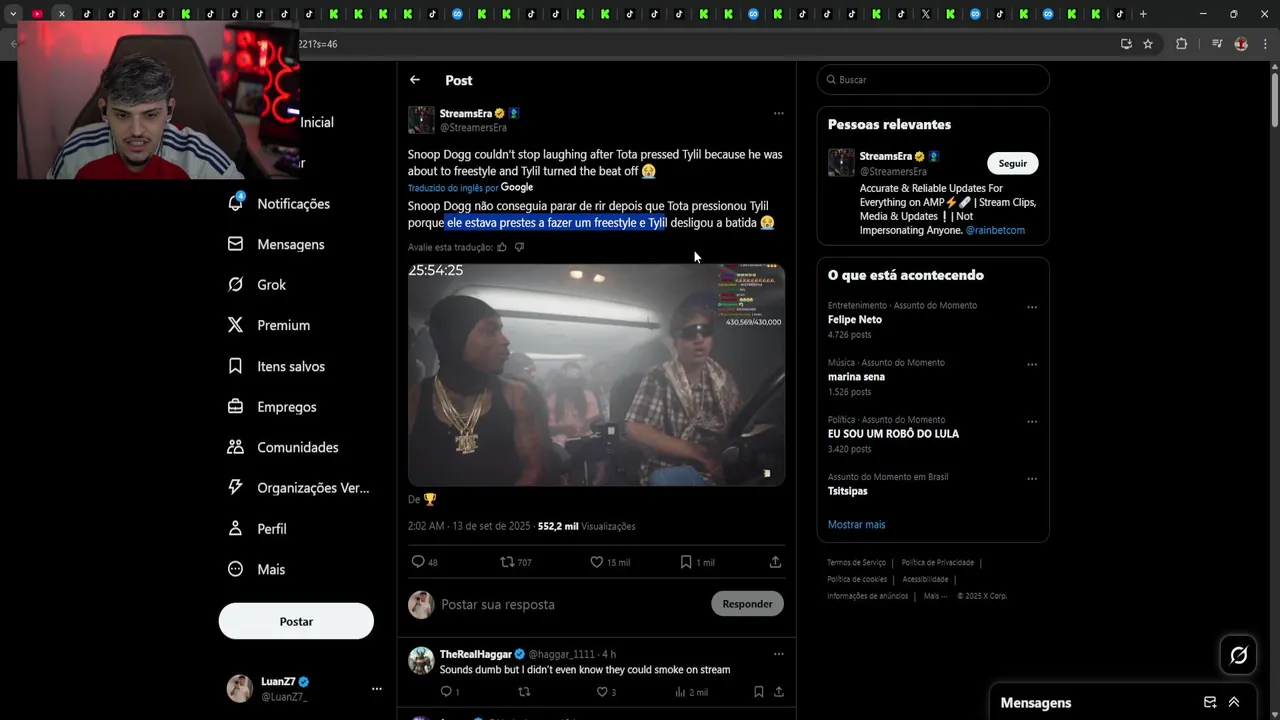This screenshot has width=1280, height=720.
Task: Open Acessibilidade footer link
Action: pos(925,579)
